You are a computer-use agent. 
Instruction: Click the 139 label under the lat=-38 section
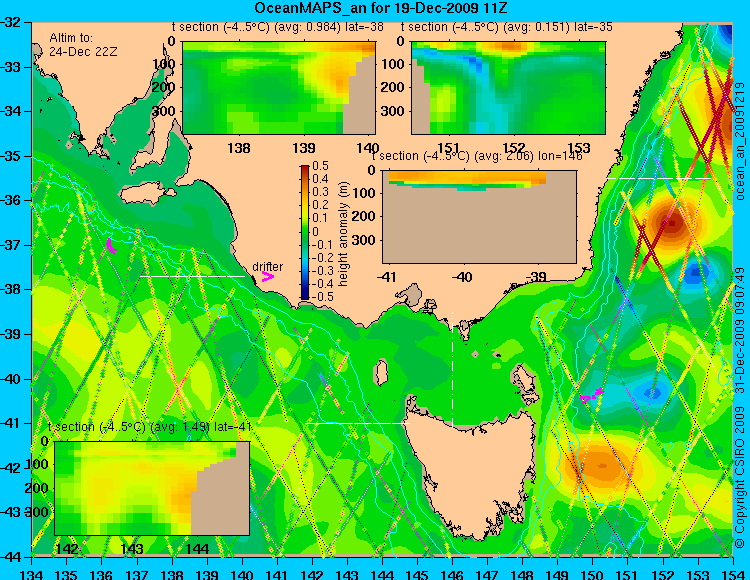point(304,148)
